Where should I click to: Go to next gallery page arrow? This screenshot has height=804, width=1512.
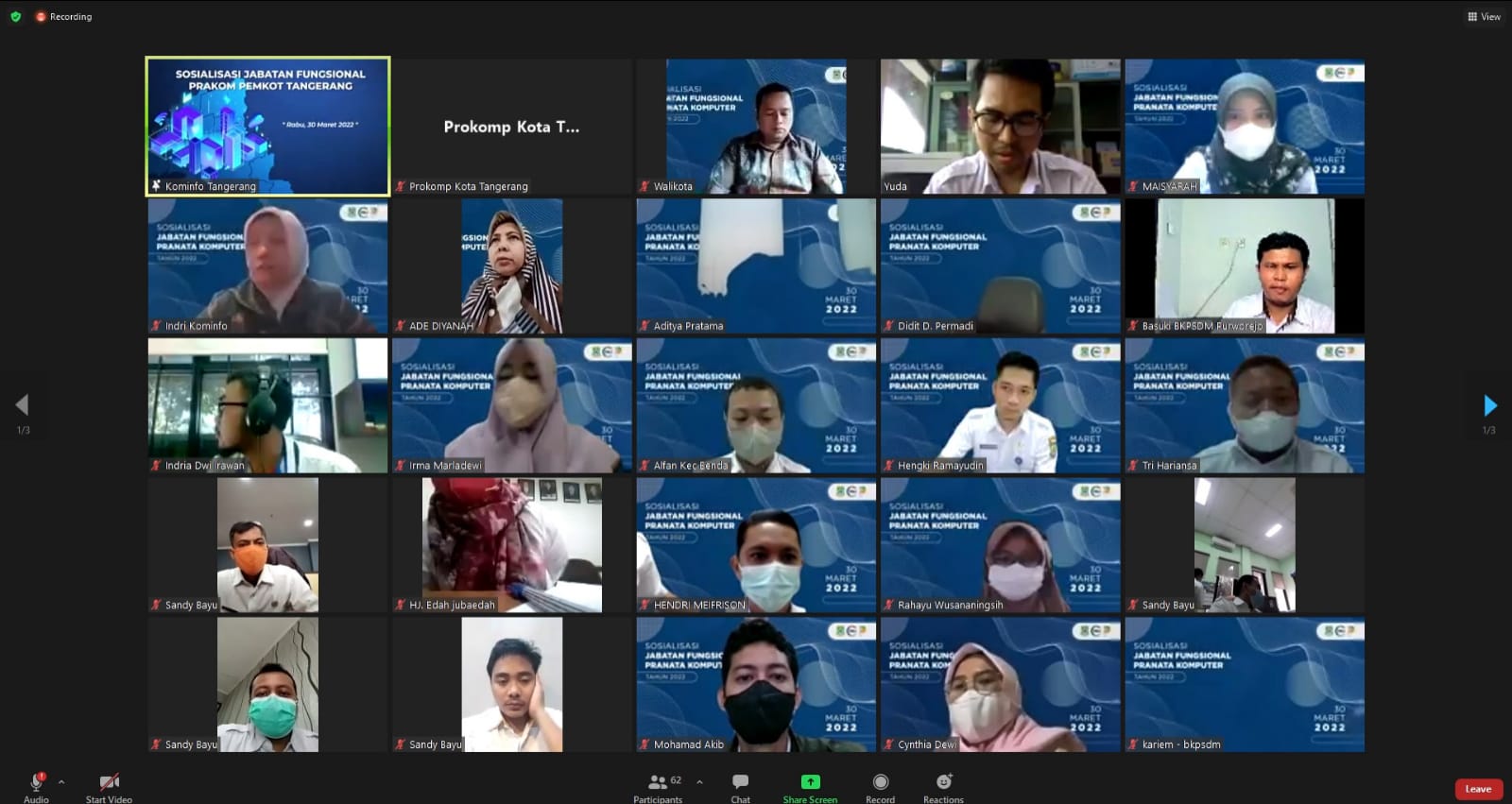[1489, 405]
